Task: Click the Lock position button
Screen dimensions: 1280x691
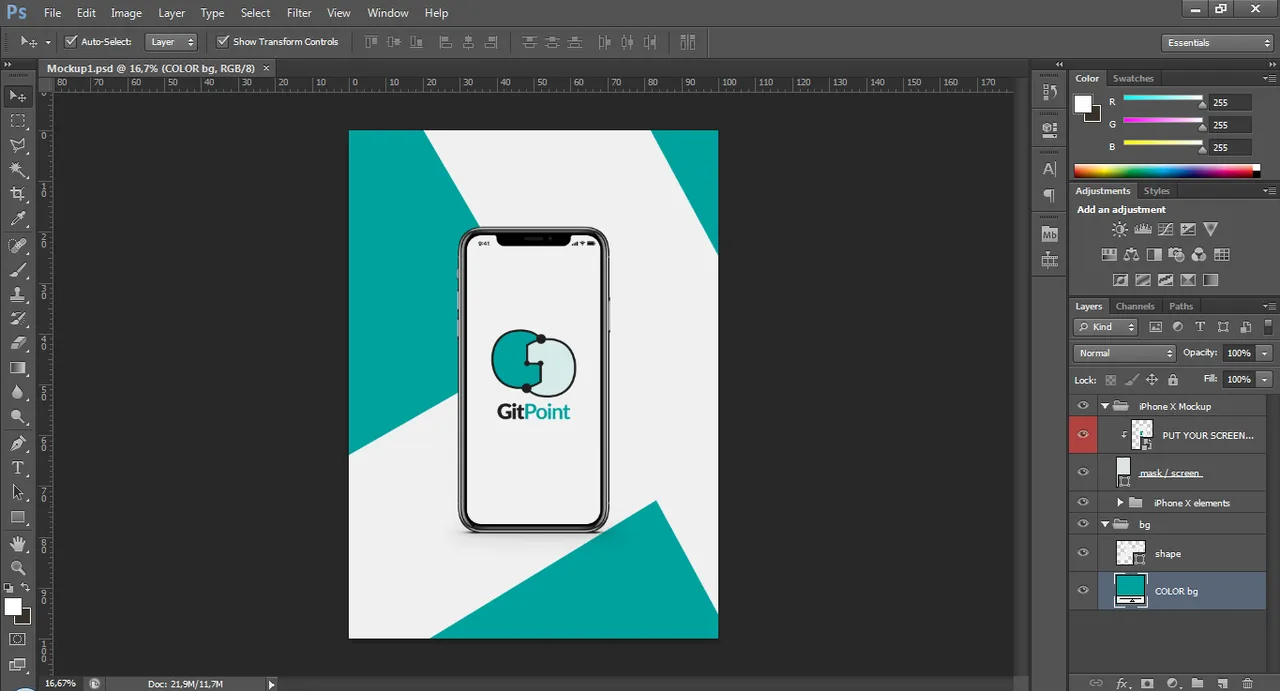Action: point(1152,380)
